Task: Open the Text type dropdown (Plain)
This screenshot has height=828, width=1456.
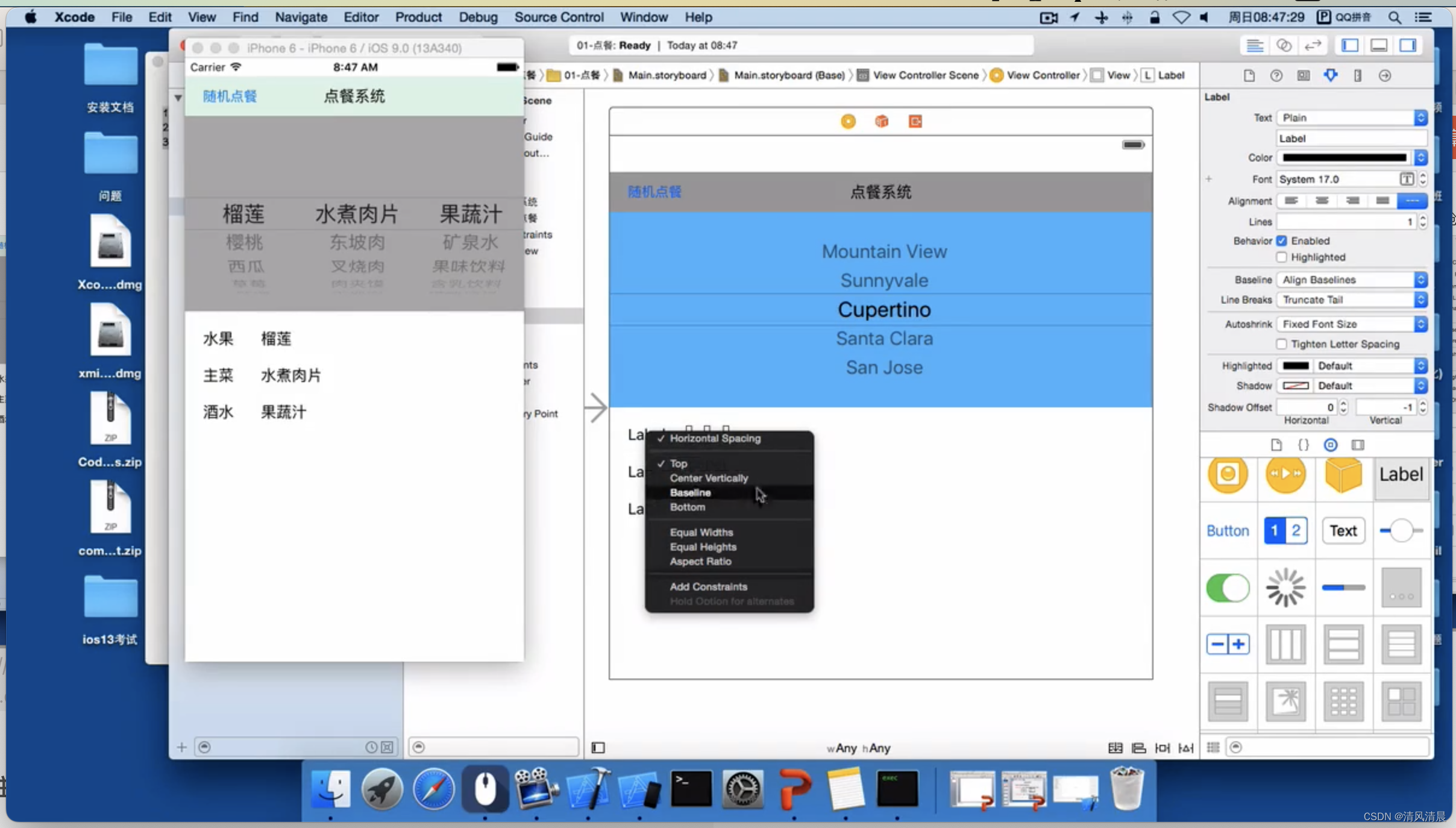Action: [x=1352, y=118]
